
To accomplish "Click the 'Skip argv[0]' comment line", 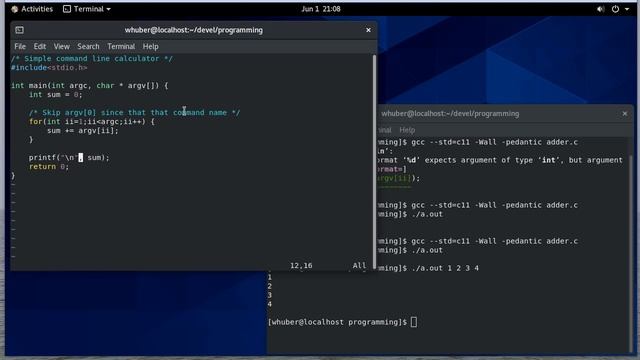I will point(134,113).
